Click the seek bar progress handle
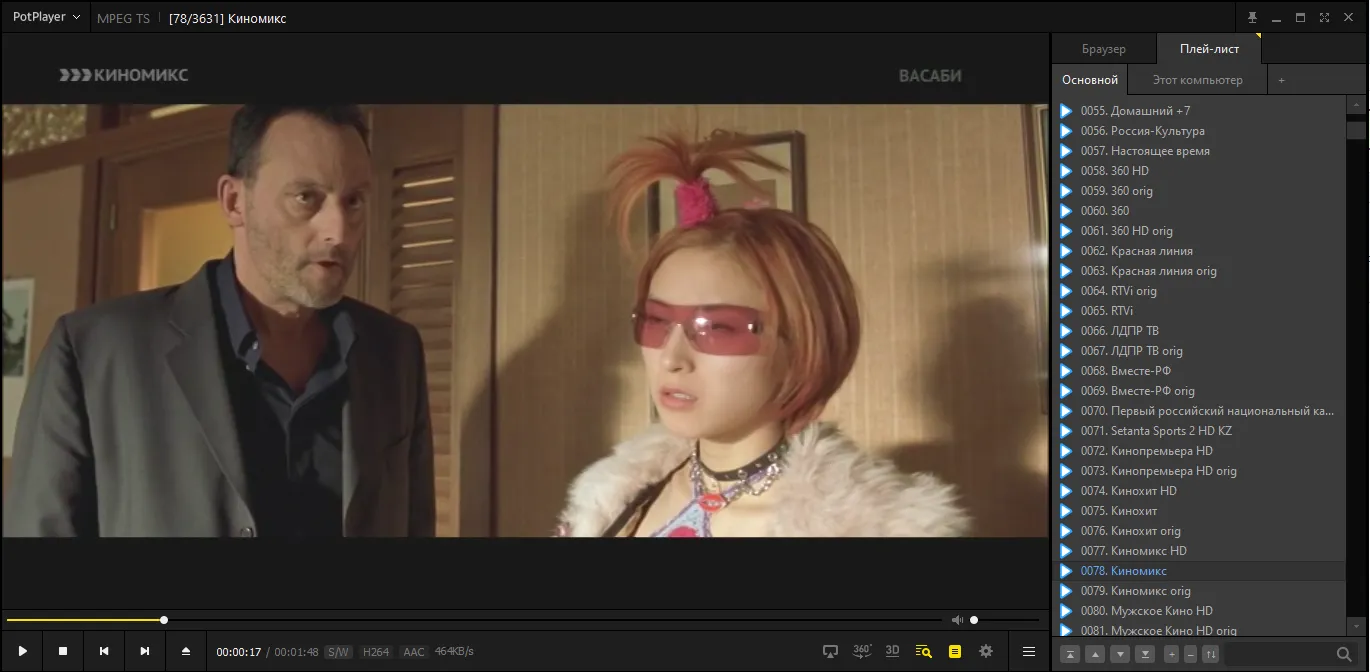 click(x=164, y=620)
